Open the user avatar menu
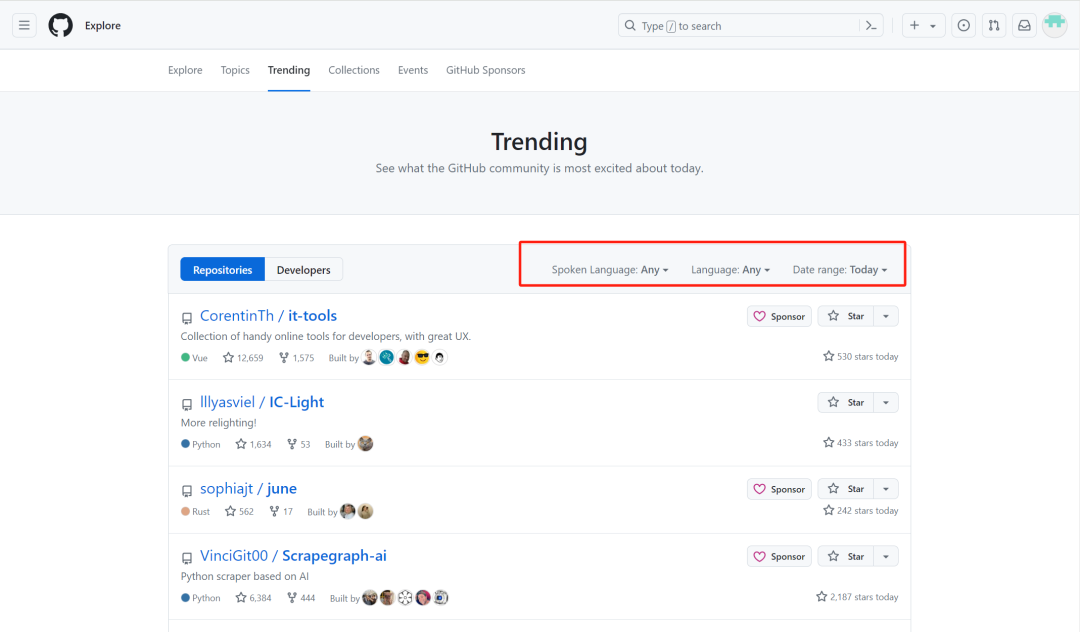 [1055, 25]
